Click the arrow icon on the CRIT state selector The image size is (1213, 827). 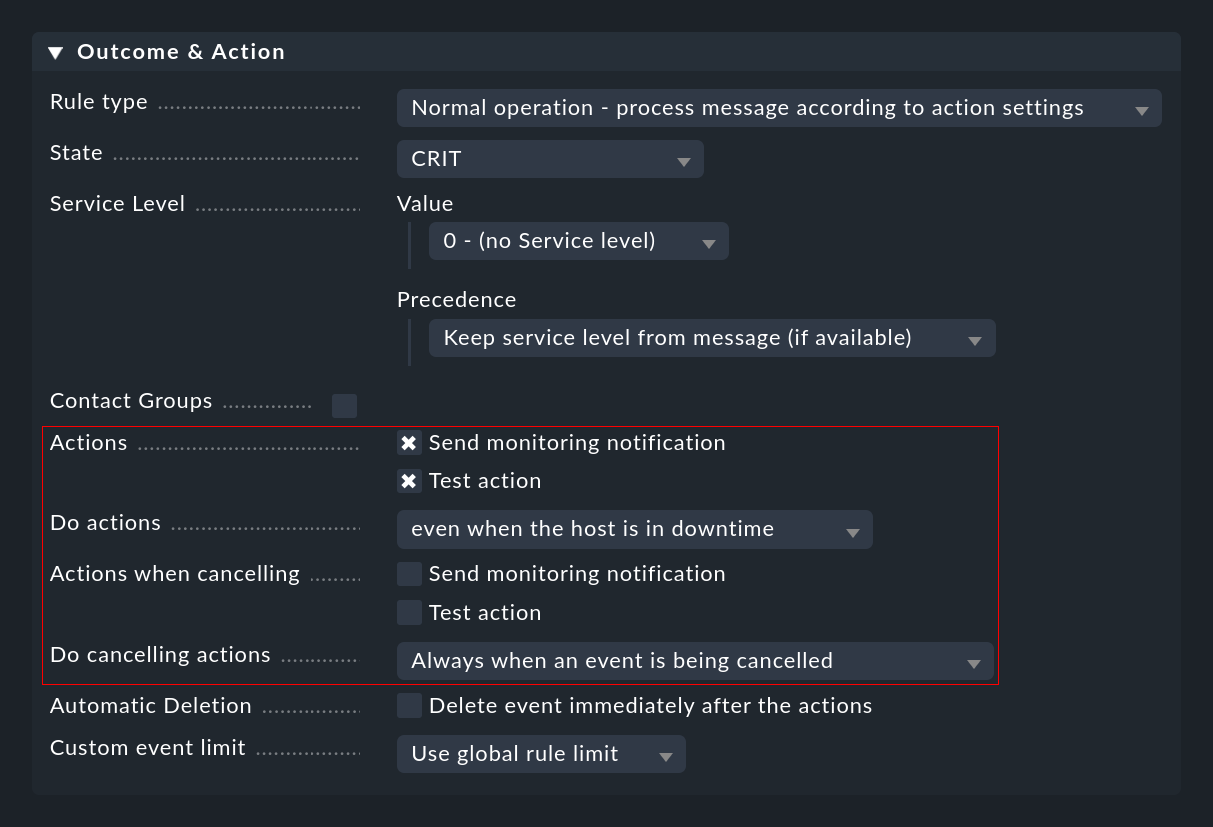coord(685,158)
